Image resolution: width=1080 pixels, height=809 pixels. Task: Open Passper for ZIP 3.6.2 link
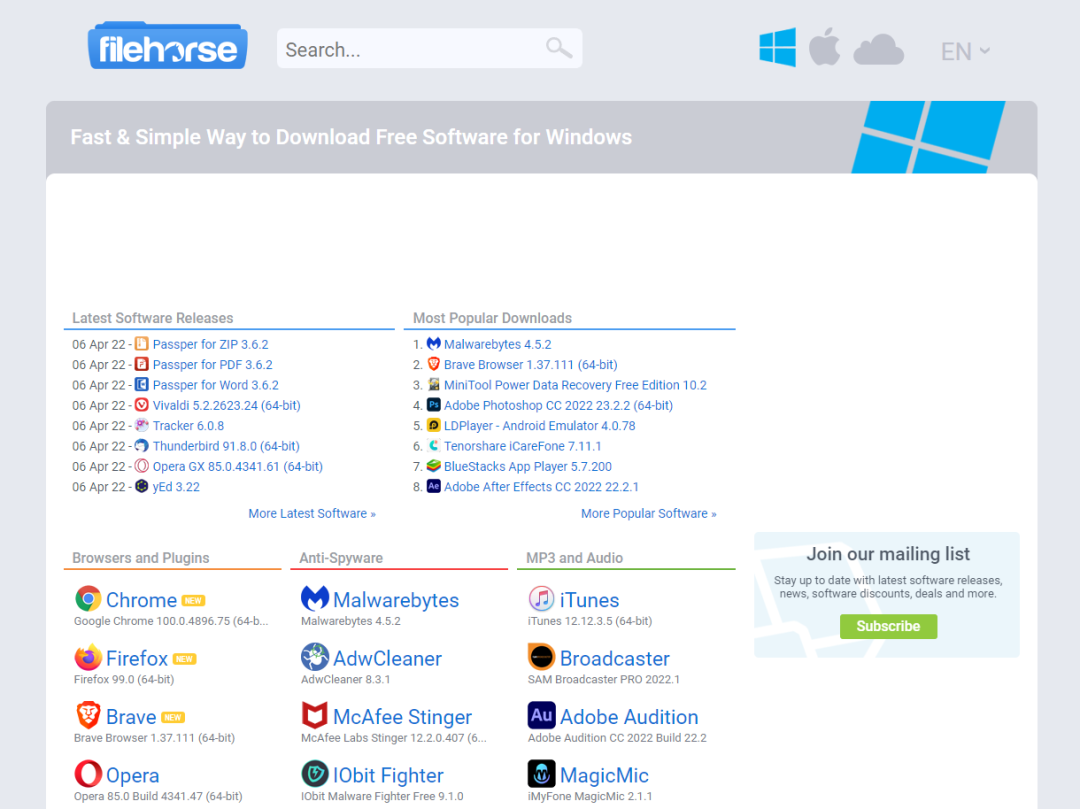pyautogui.click(x=210, y=344)
